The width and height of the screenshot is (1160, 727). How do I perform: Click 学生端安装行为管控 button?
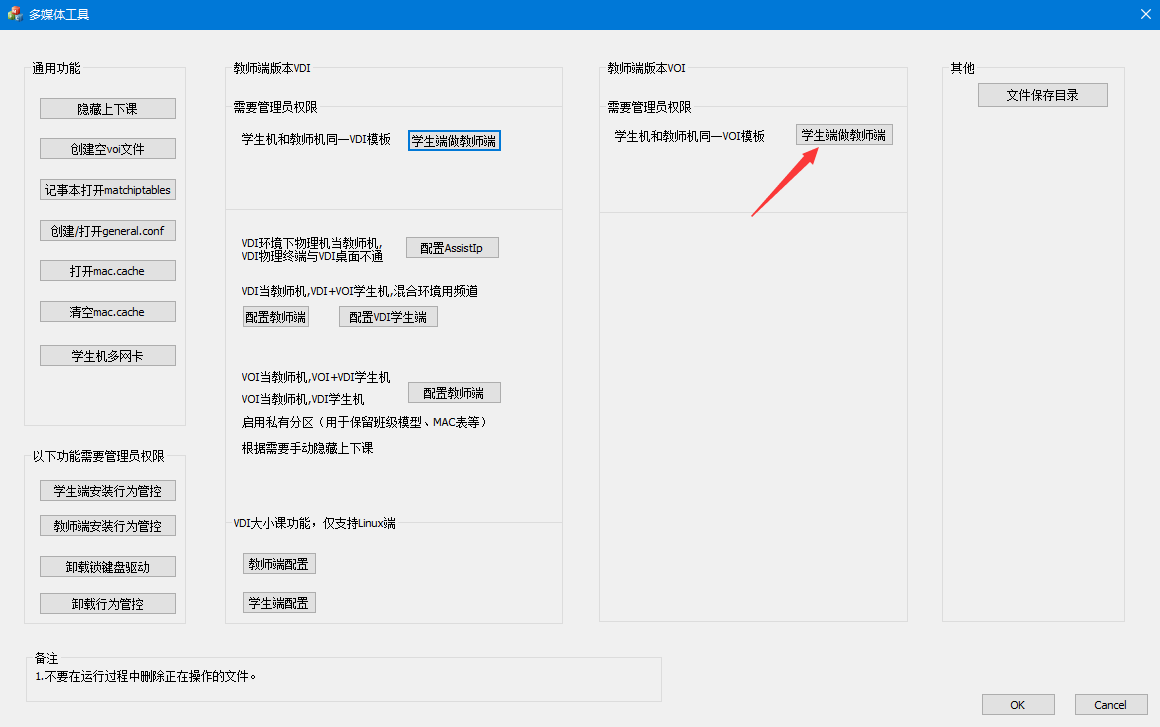tap(108, 491)
